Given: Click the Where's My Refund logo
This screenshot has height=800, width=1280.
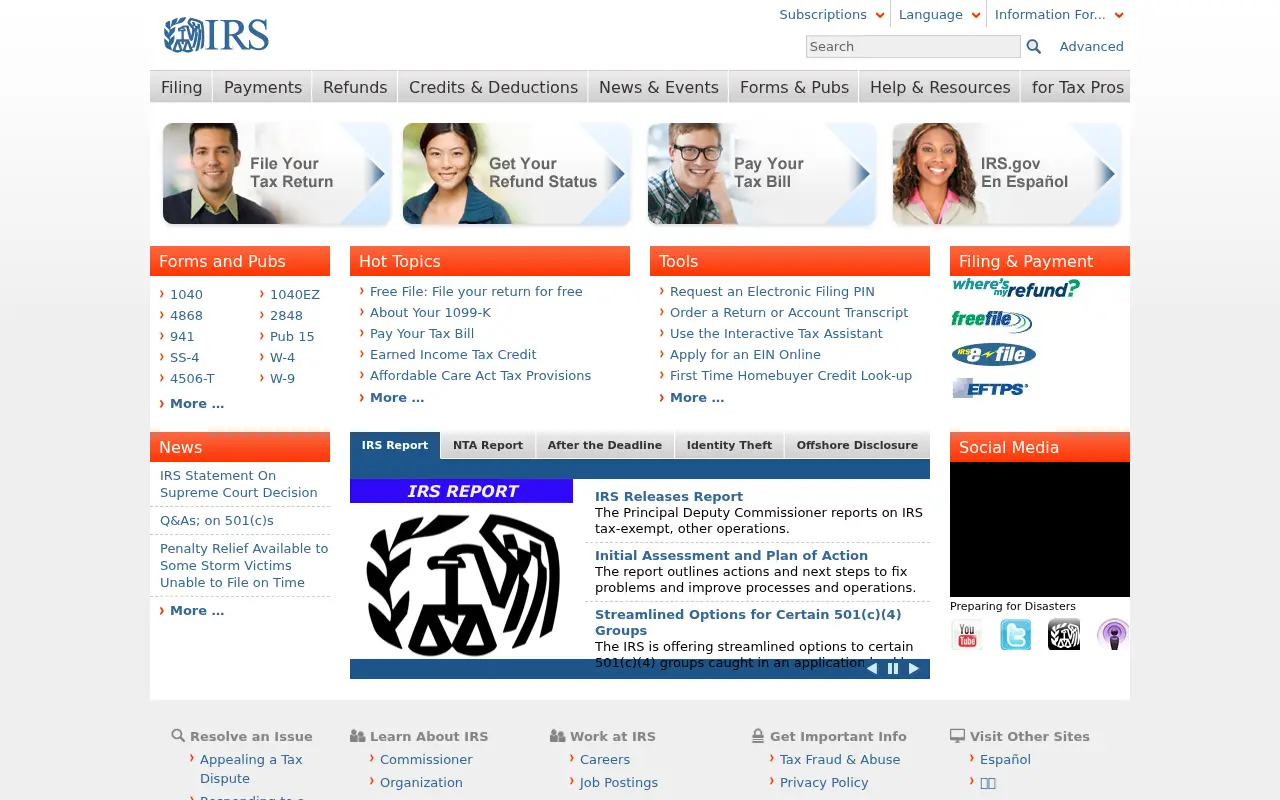Looking at the screenshot, I should [1015, 288].
